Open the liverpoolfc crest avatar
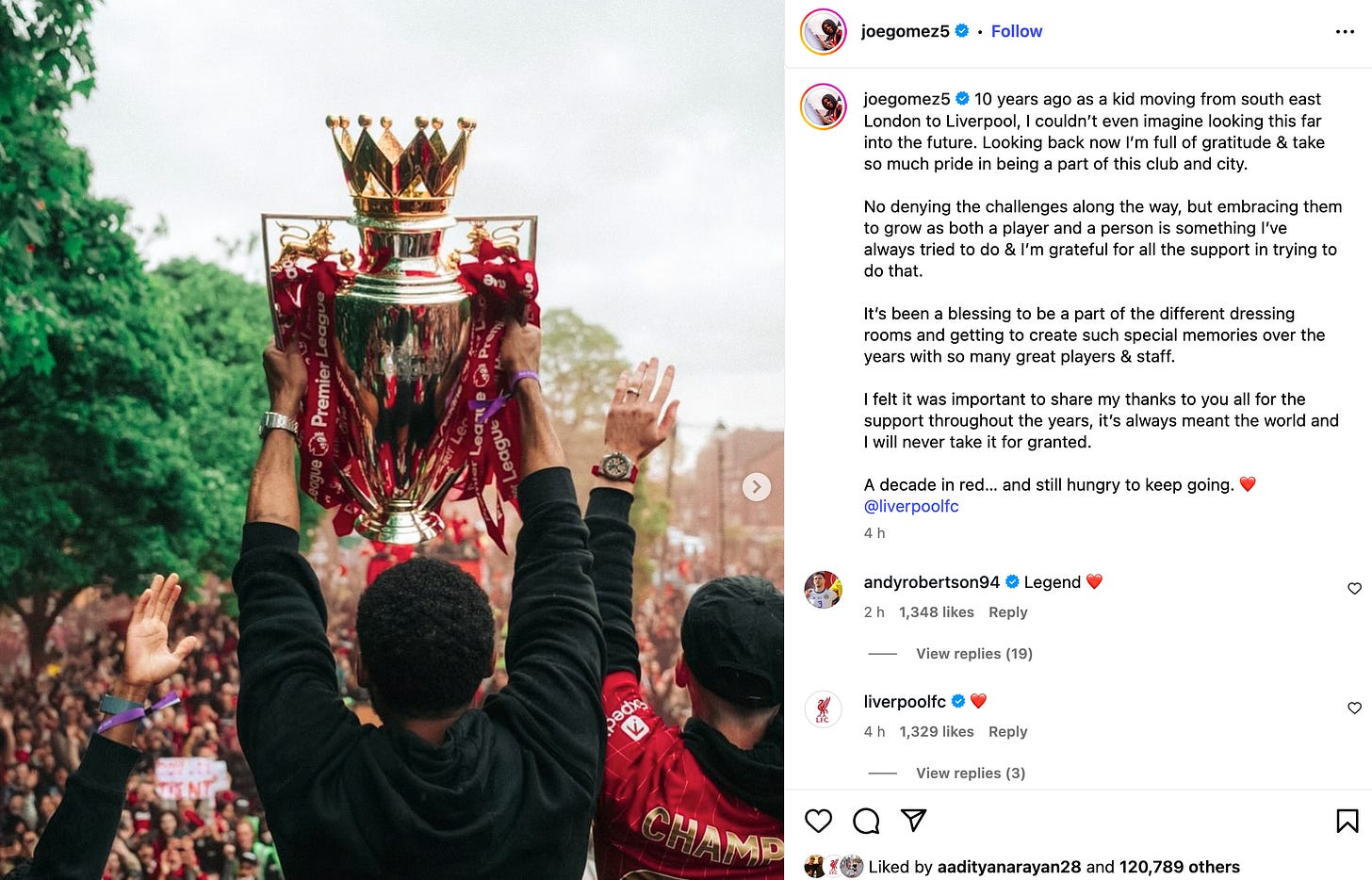This screenshot has width=1372, height=880. point(823,709)
